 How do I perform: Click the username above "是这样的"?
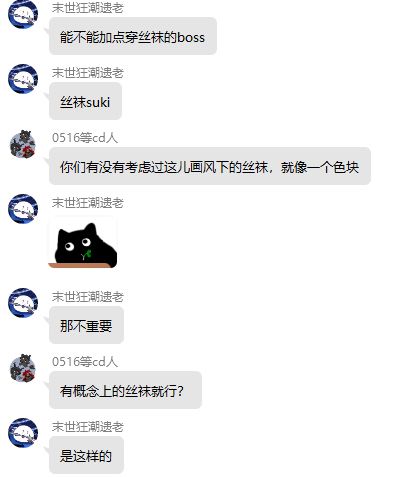88,427
